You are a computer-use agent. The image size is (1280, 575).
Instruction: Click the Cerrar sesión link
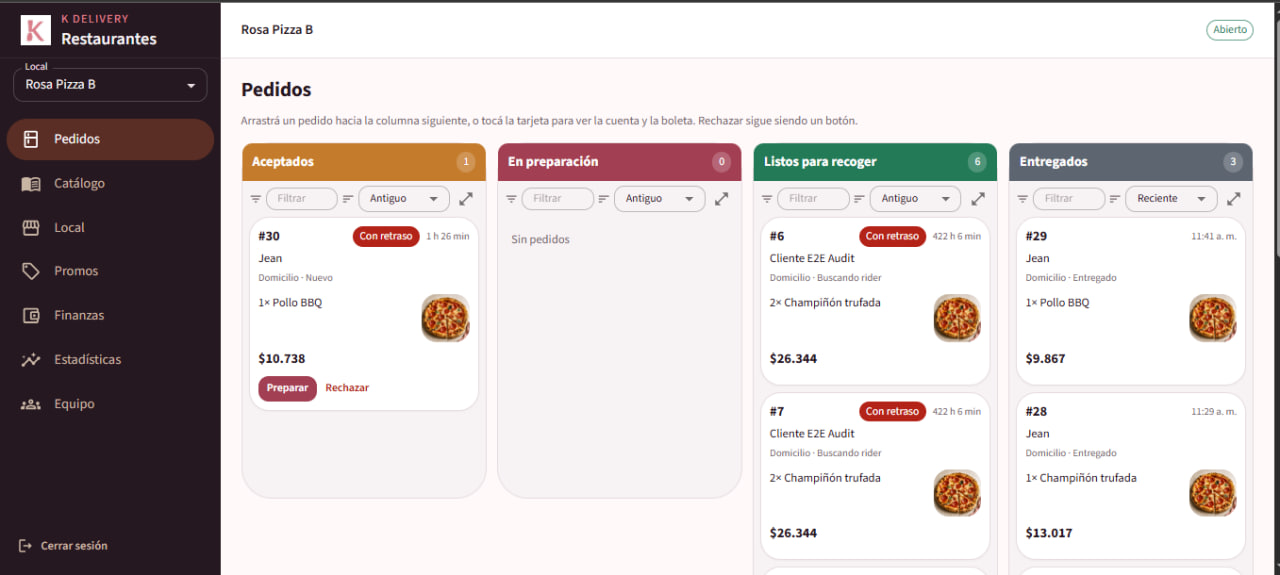(63, 546)
